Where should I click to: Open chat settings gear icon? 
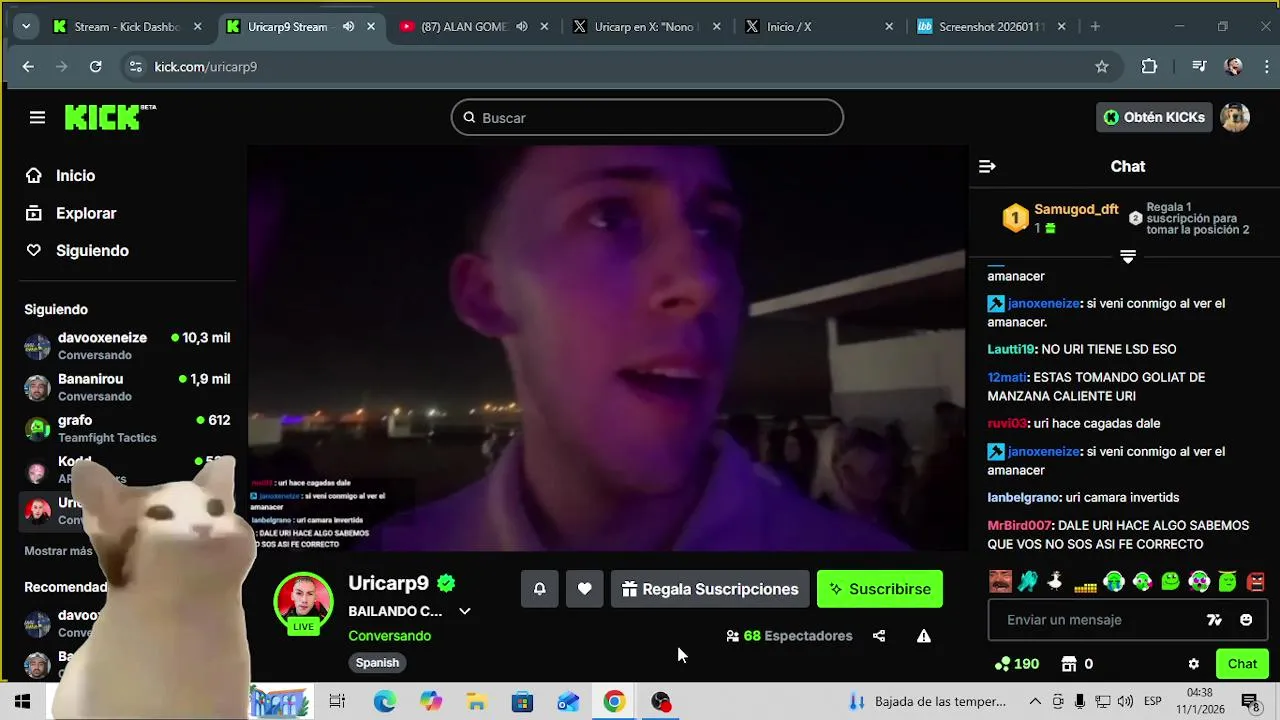(x=1193, y=664)
